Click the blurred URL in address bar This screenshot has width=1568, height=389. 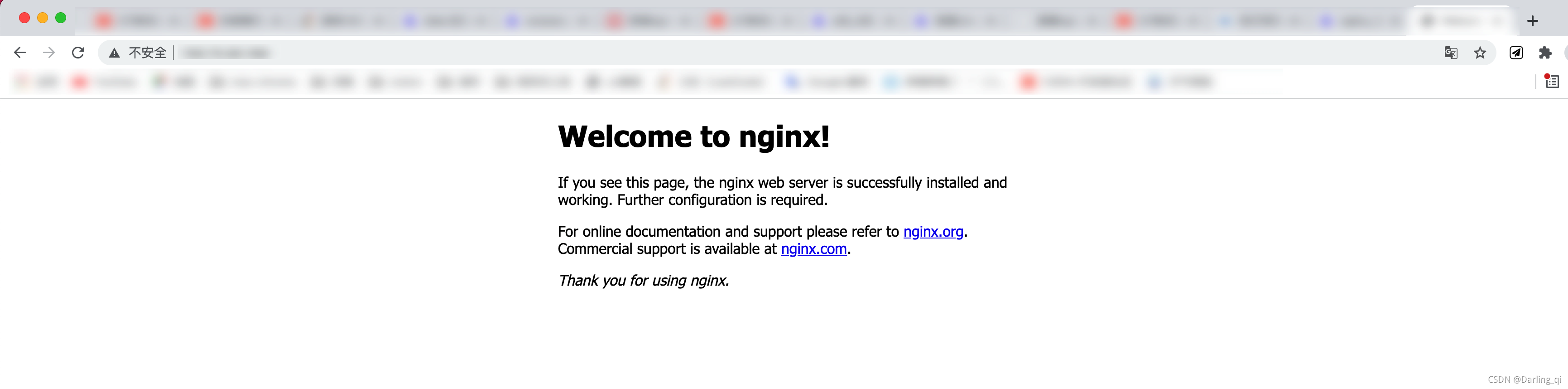coord(226,53)
